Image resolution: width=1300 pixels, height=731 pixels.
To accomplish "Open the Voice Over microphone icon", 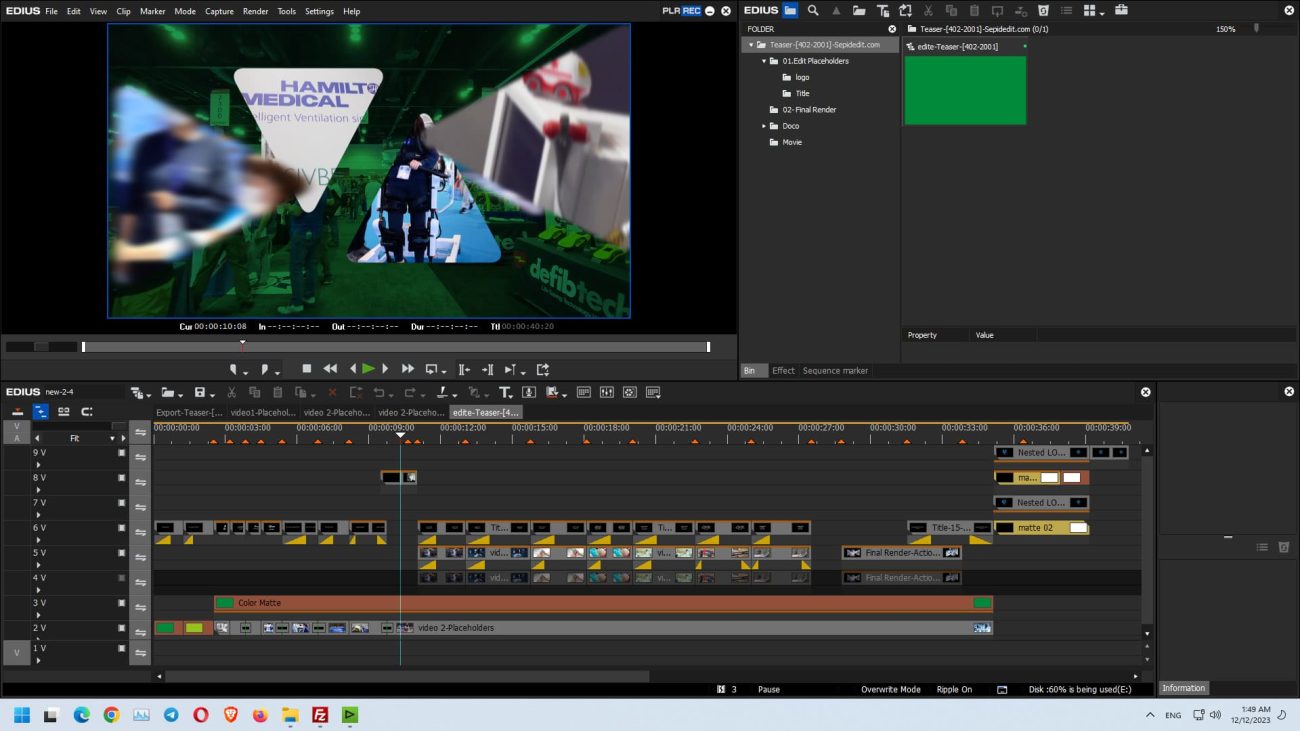I will pyautogui.click(x=529, y=392).
